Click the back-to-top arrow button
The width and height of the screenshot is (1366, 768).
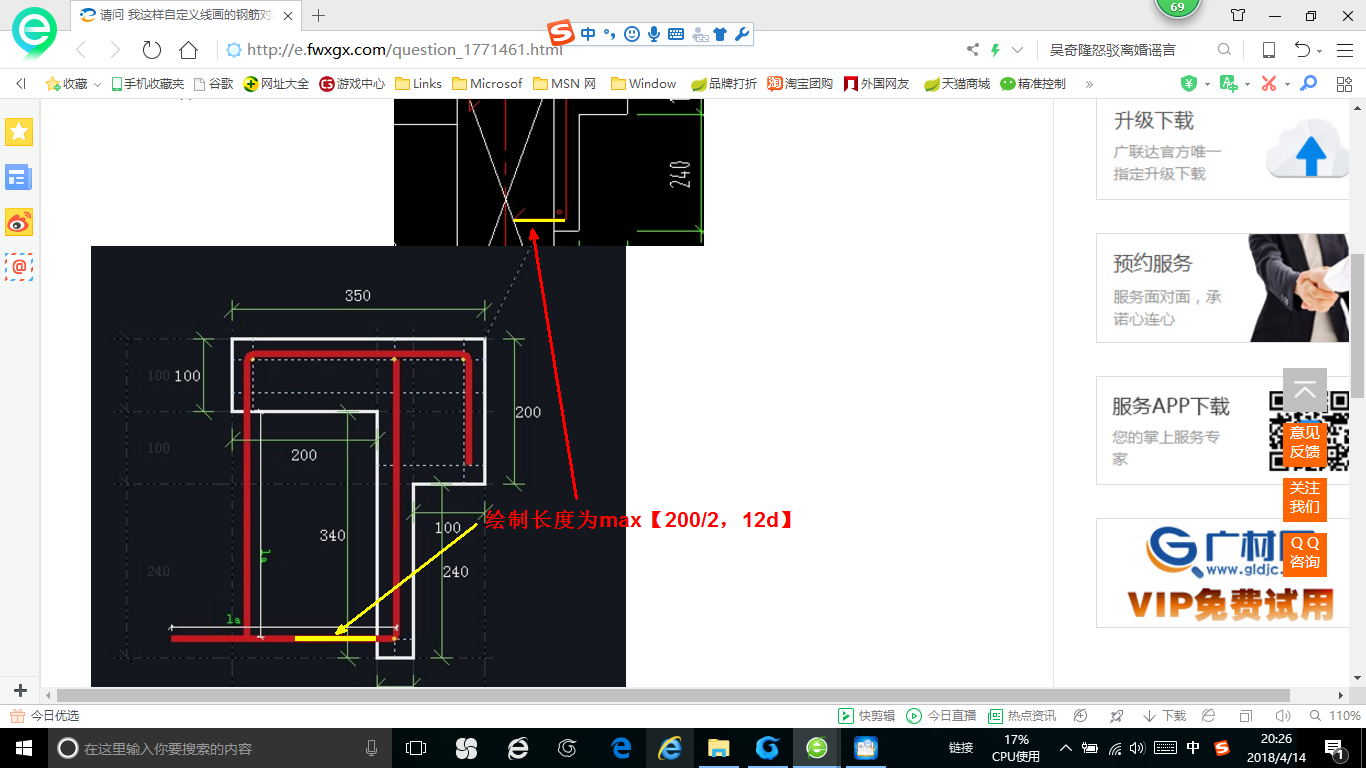[x=1305, y=391]
